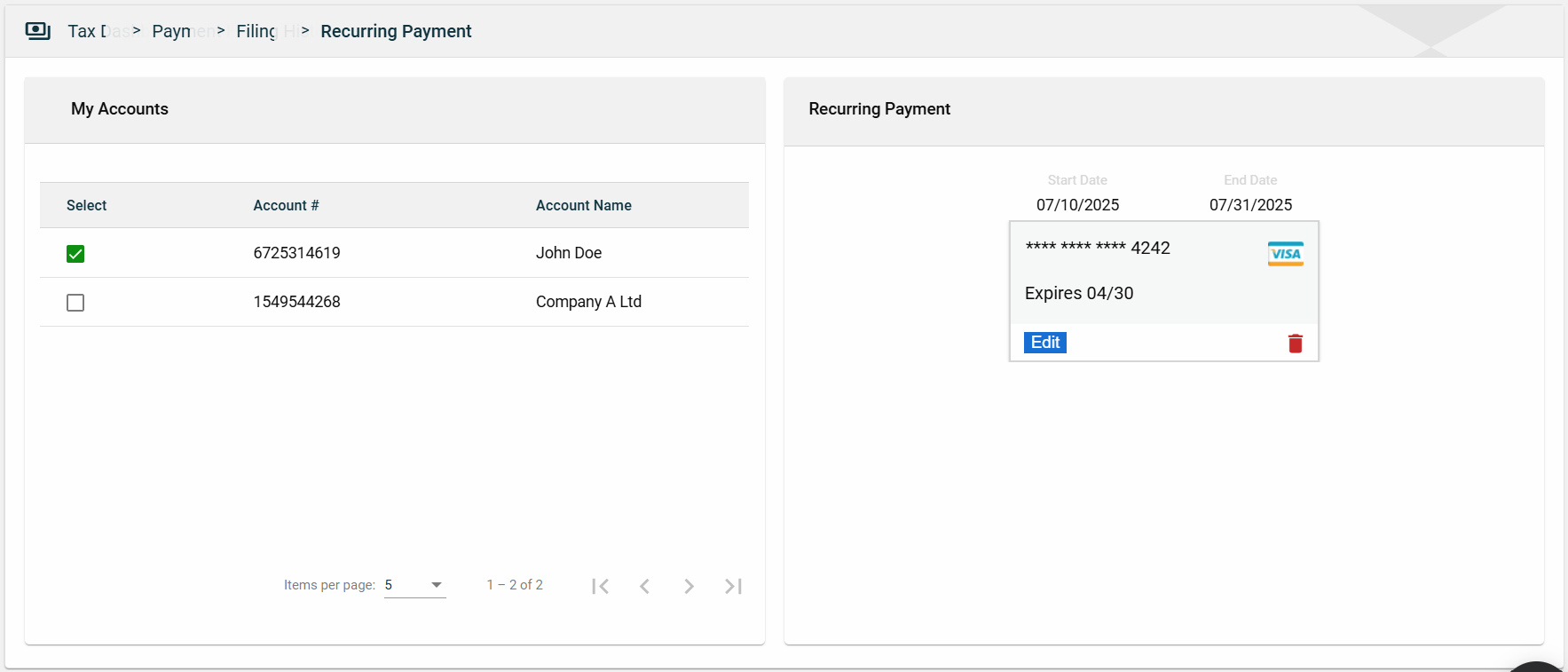Click the Account # column header
Image resolution: width=1568 pixels, height=672 pixels.
coord(286,205)
